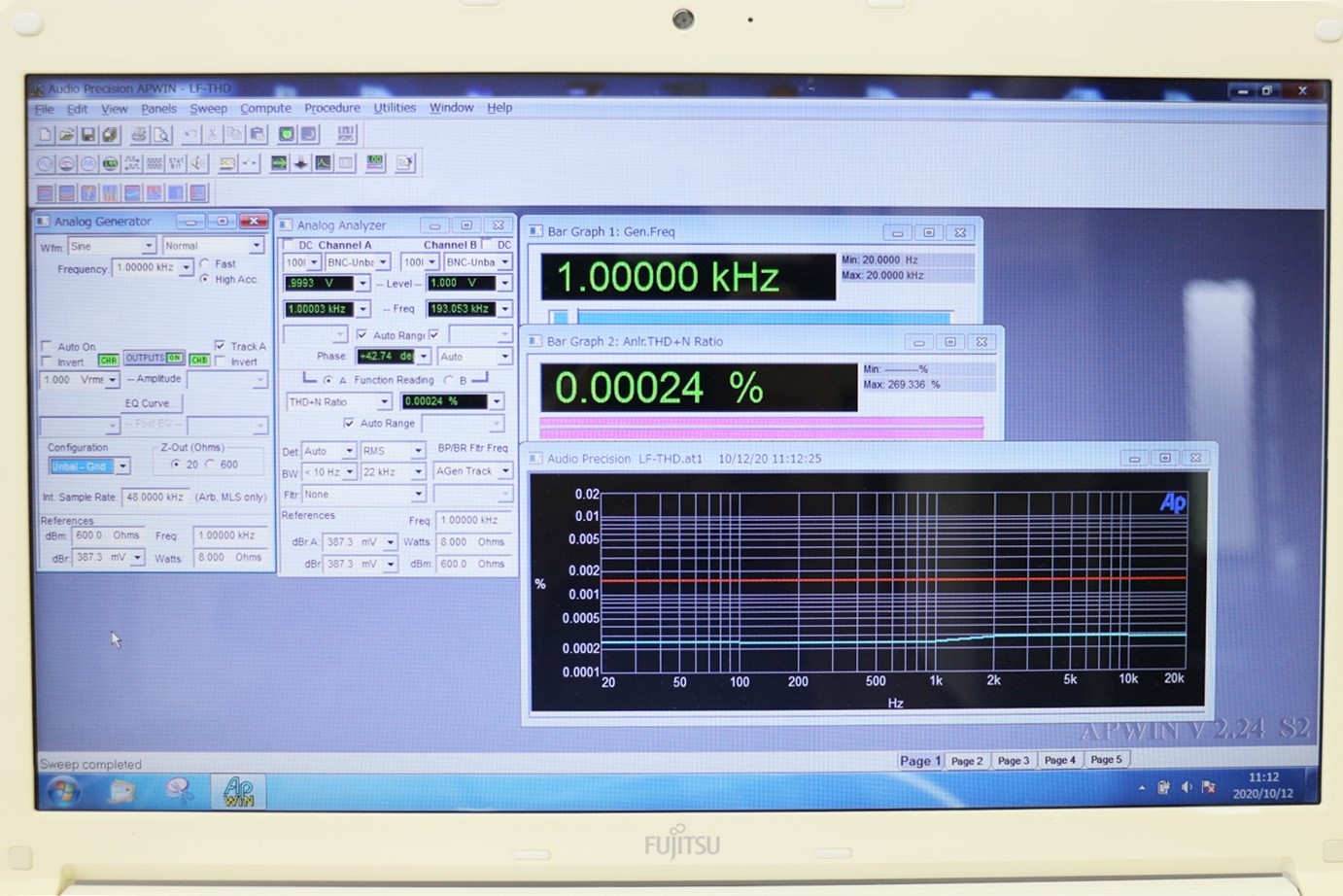The height and width of the screenshot is (896, 1343).
Task: Click the Stop sweep icon
Action: (x=308, y=134)
